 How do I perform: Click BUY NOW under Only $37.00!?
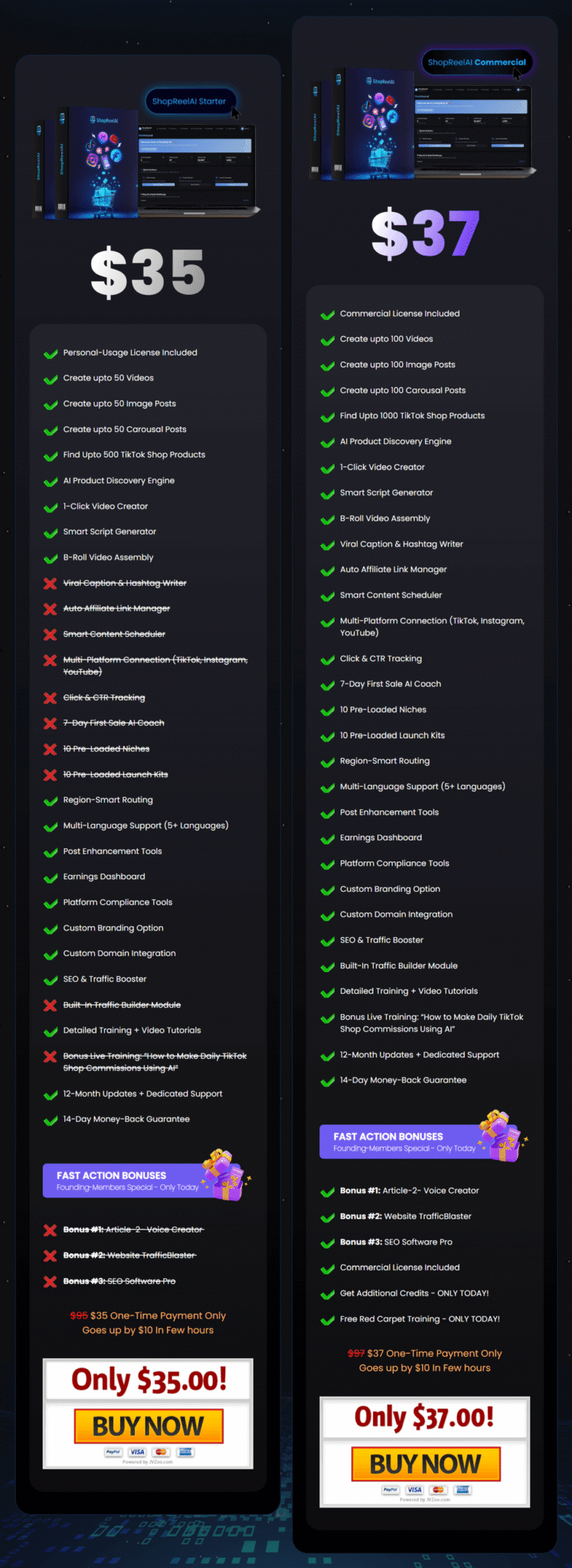pos(426,1463)
